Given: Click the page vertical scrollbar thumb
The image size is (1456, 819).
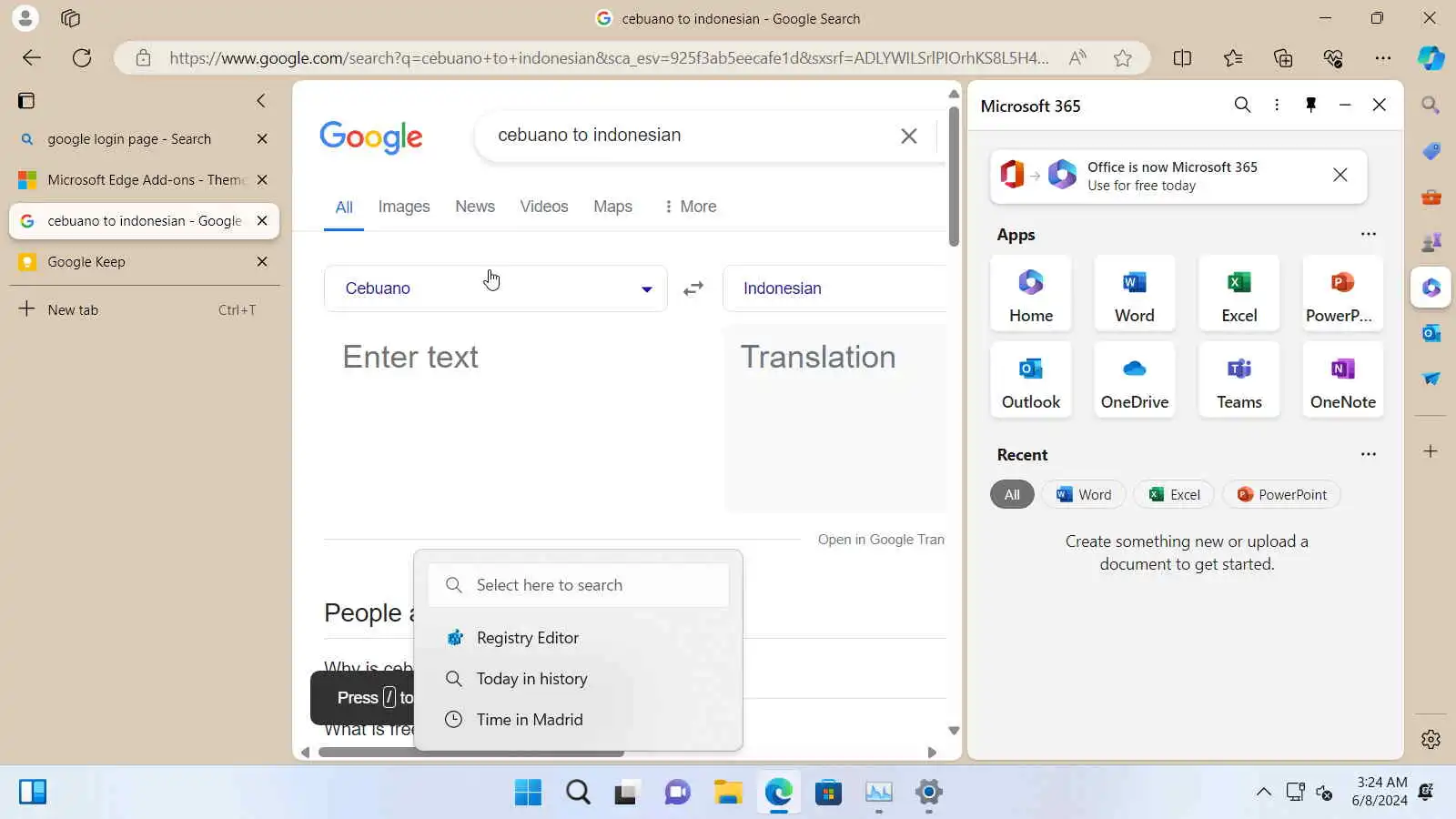Looking at the screenshot, I should click(954, 177).
